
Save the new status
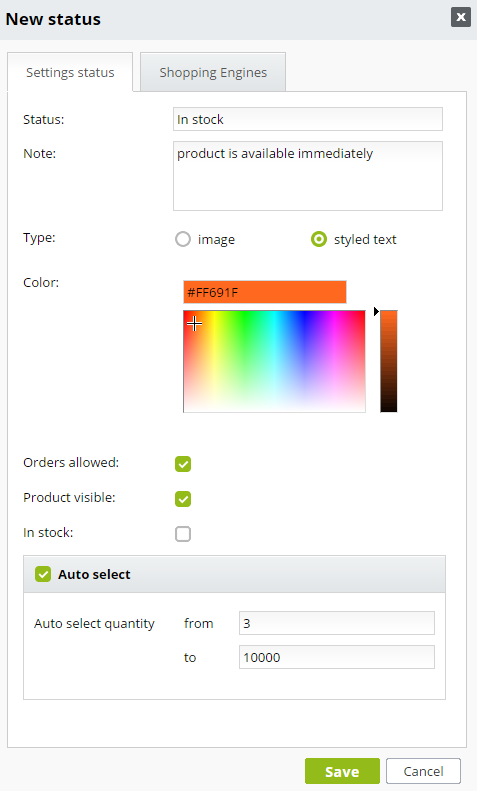pos(342,771)
